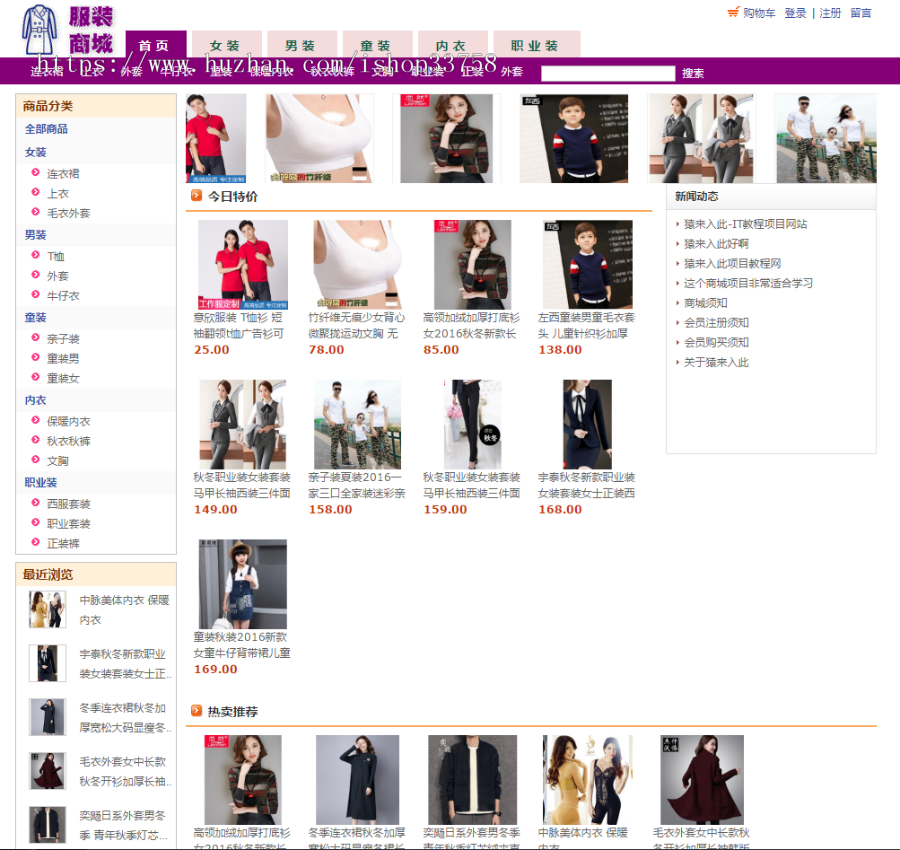Switch to the 童装 navigation tab
The image size is (900, 850).
click(377, 44)
